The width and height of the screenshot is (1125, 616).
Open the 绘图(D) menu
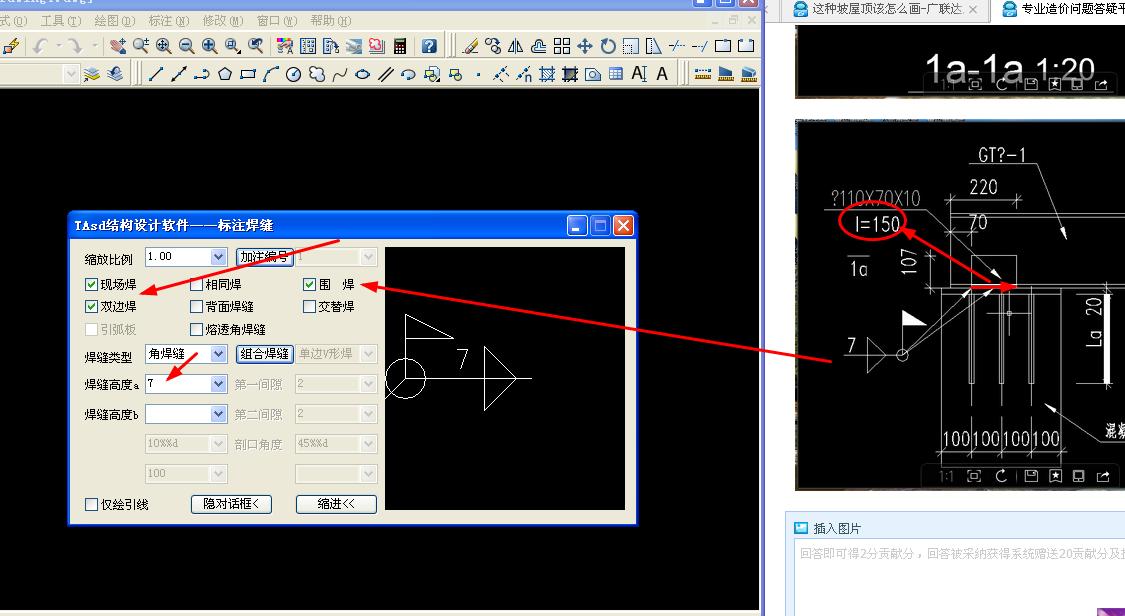point(115,21)
